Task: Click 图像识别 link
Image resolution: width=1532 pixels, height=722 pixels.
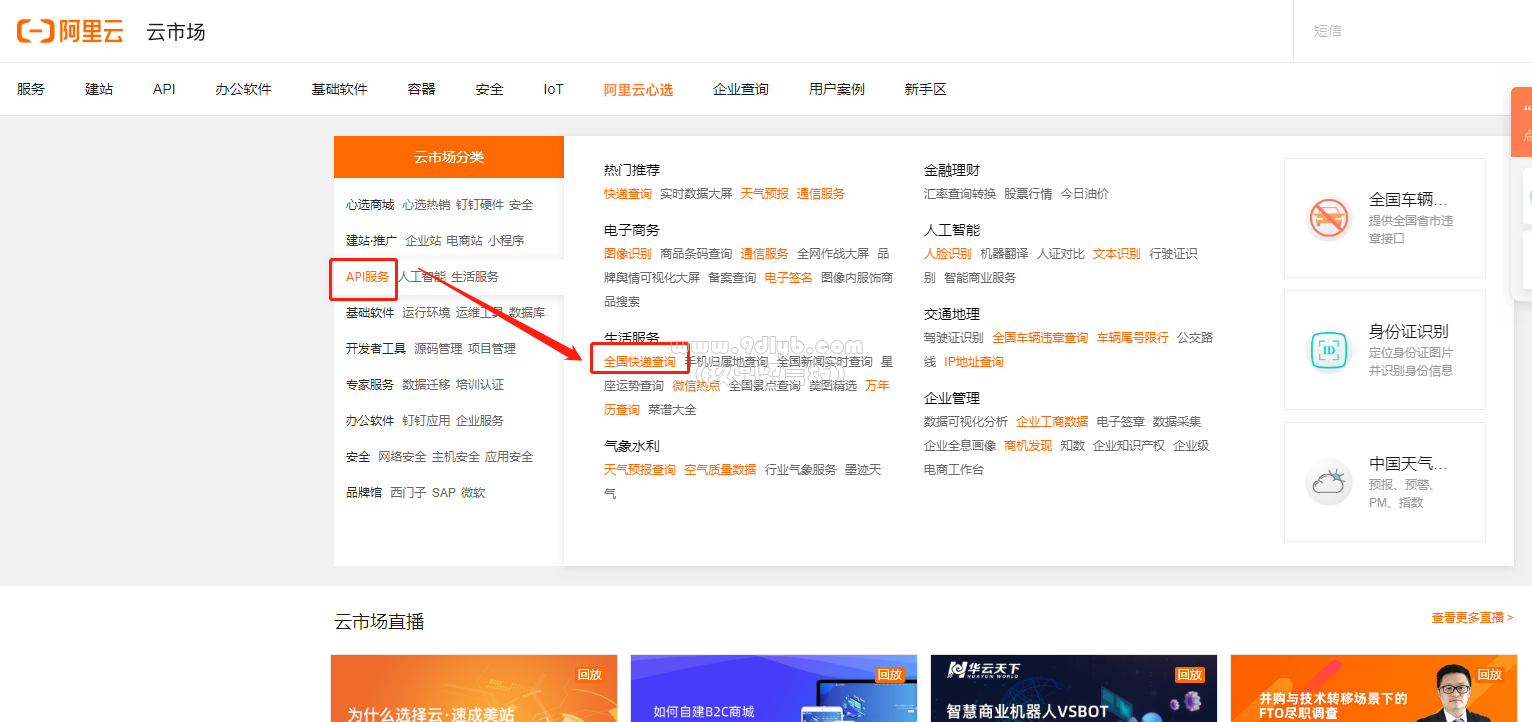Action: [x=628, y=254]
